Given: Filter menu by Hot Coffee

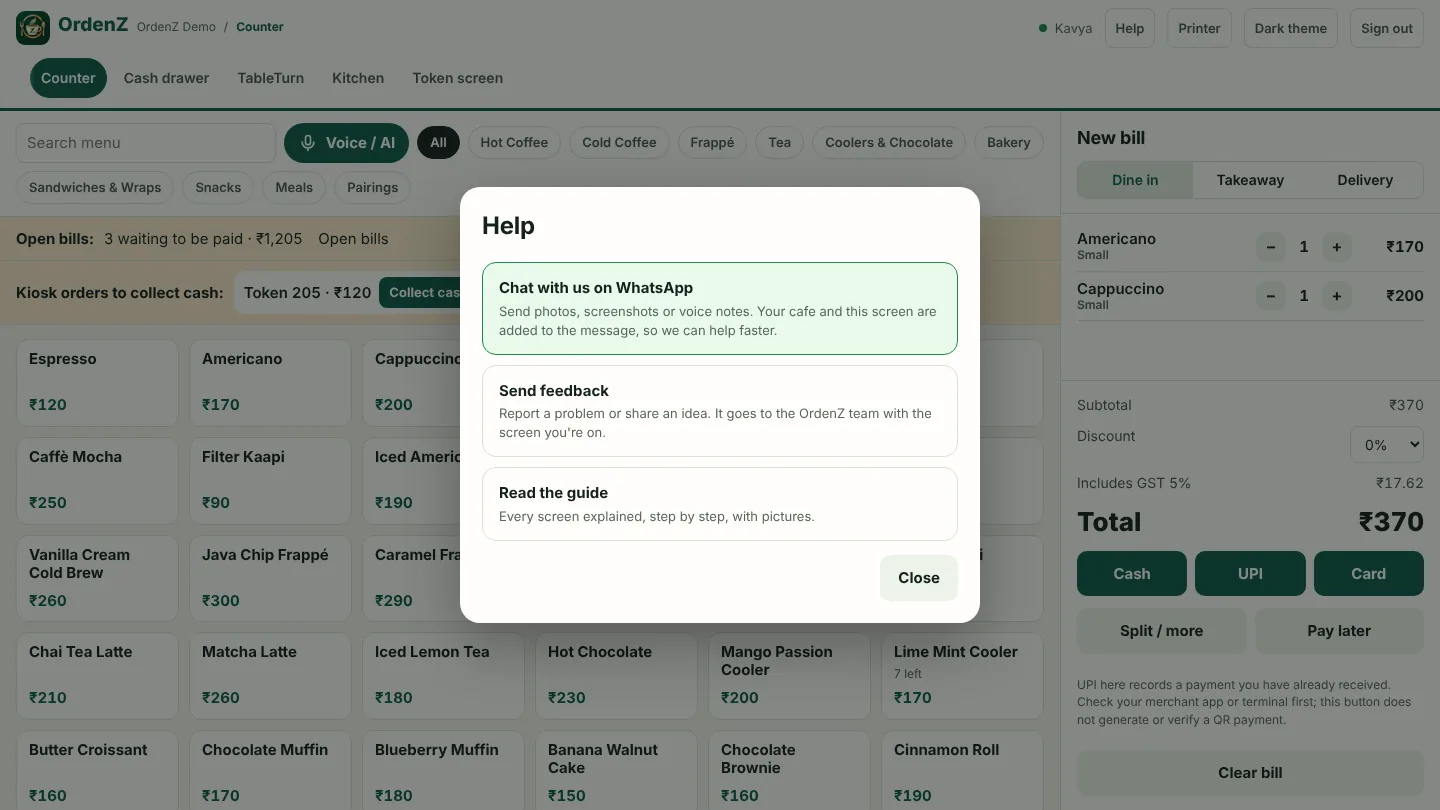Looking at the screenshot, I should 514,143.
